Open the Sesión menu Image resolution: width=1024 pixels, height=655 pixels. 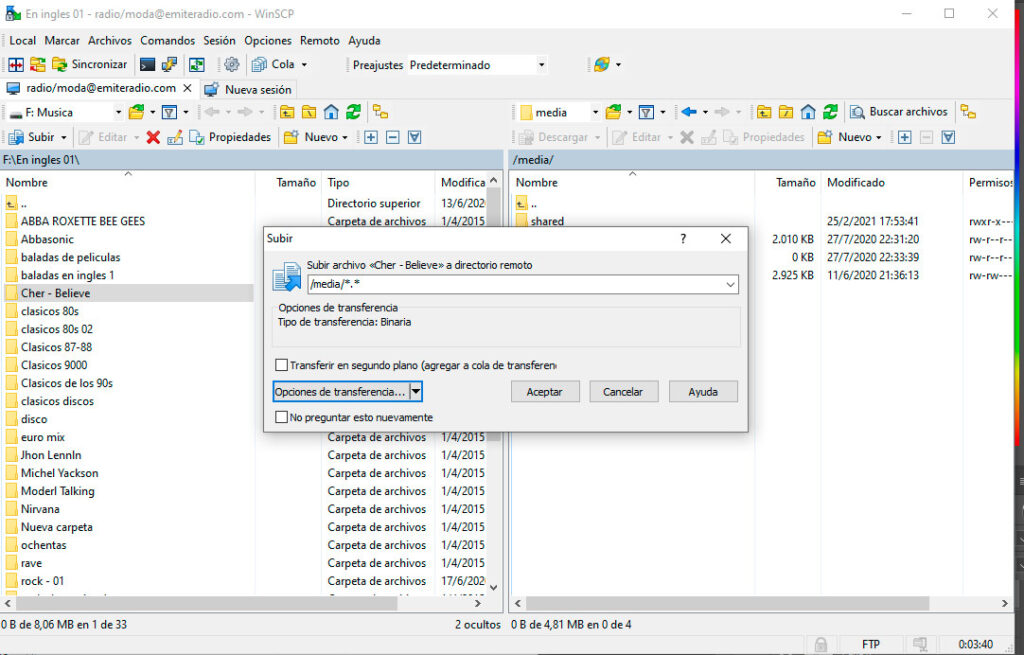(219, 40)
